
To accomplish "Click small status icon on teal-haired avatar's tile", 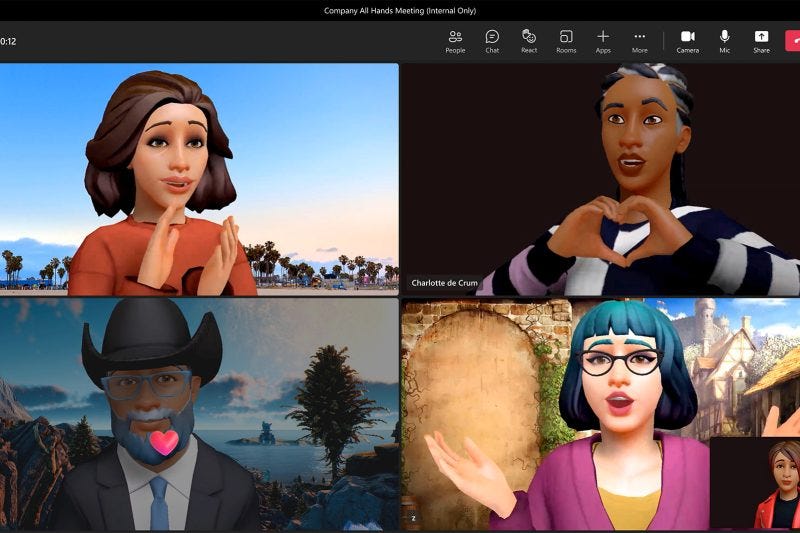I will 413,518.
